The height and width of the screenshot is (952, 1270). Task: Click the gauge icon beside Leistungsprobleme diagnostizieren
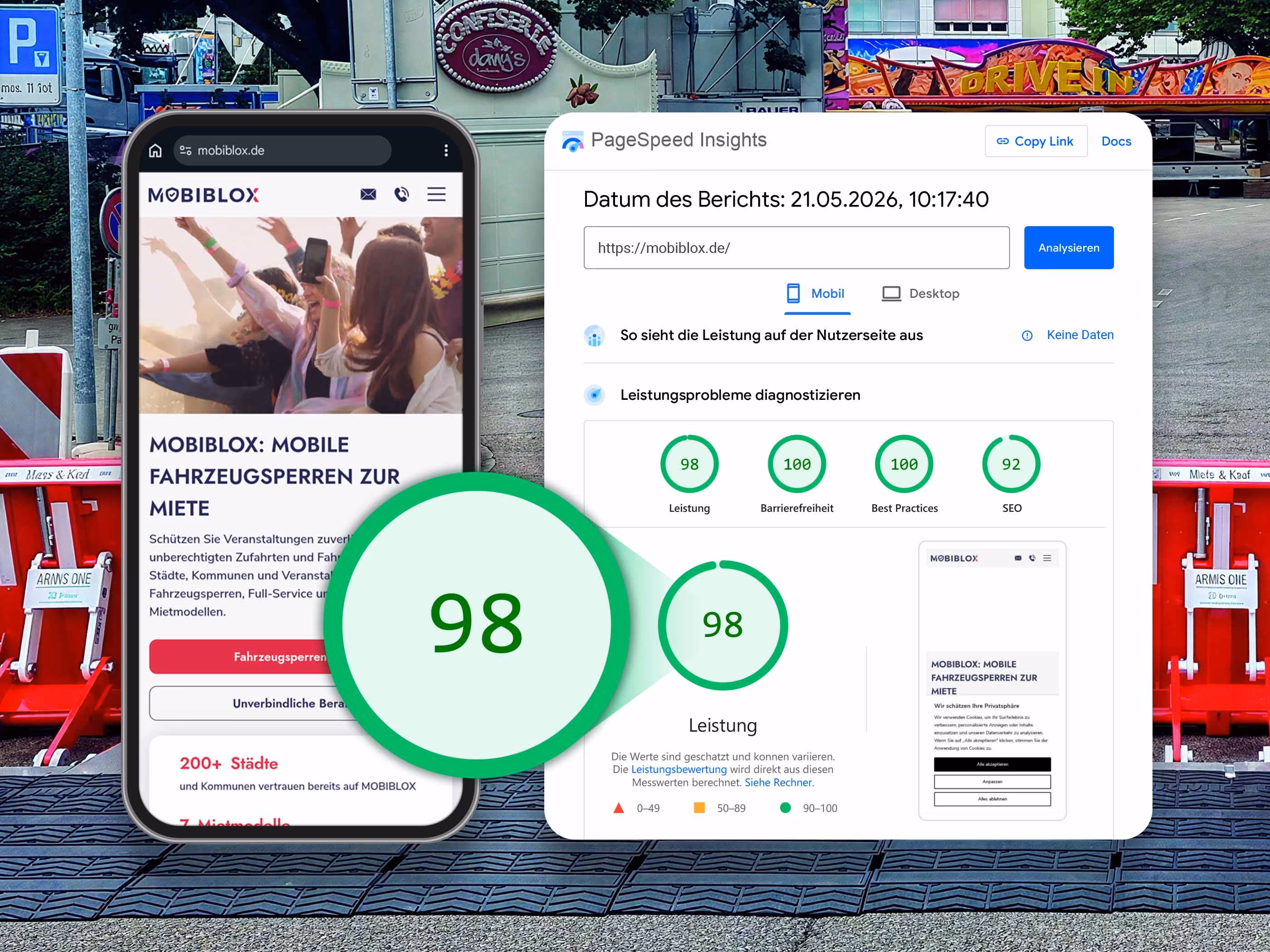click(594, 395)
